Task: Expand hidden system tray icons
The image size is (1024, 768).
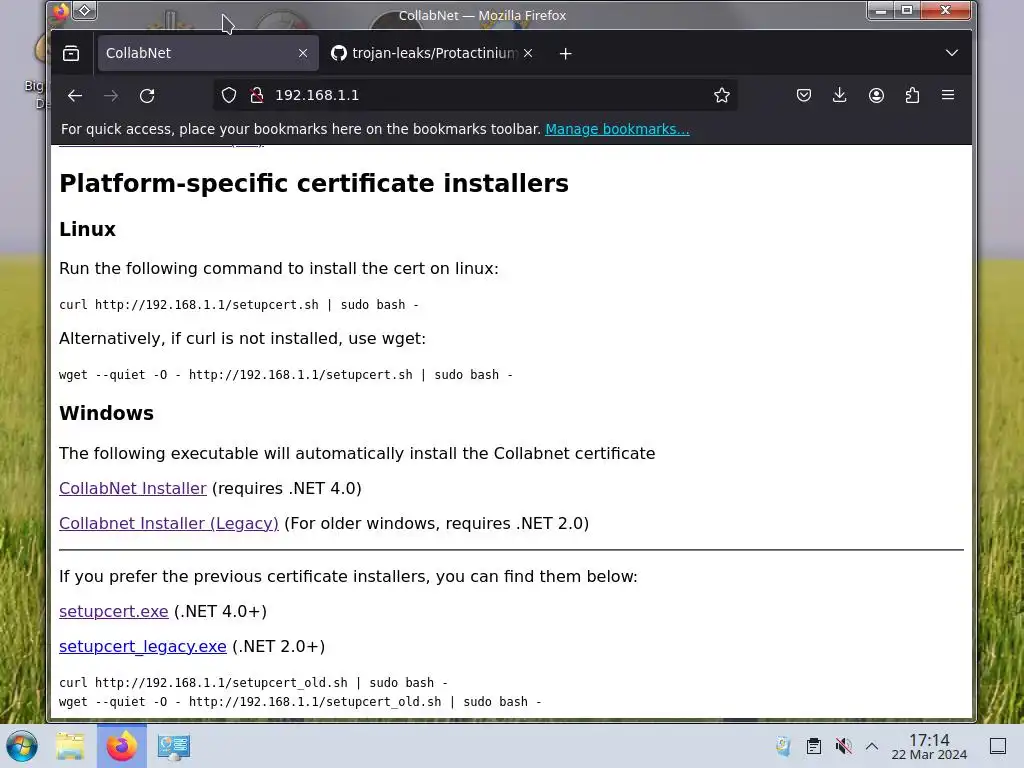Action: point(872,746)
